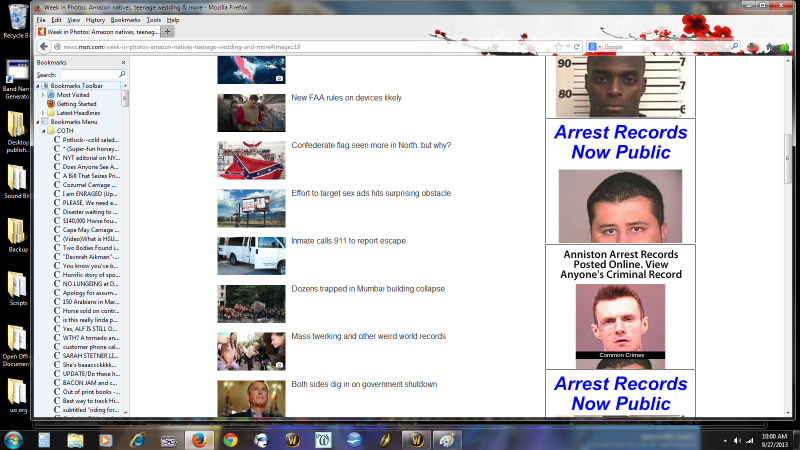Open 'Dozens trapped in Mumbai building collapse' link
This screenshot has width=800, height=450.
coord(368,289)
